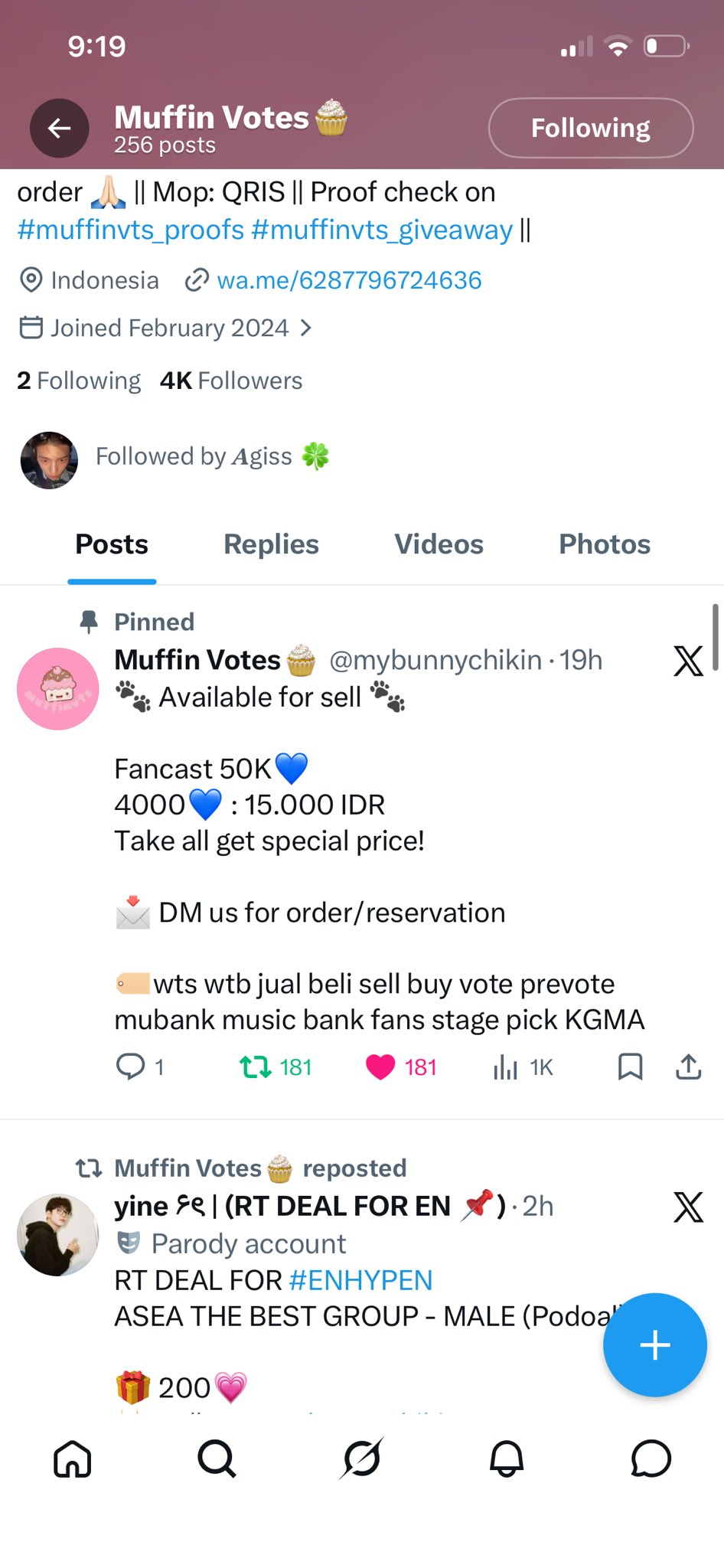Tap the back arrow button
This screenshot has width=724, height=1568.
click(59, 128)
